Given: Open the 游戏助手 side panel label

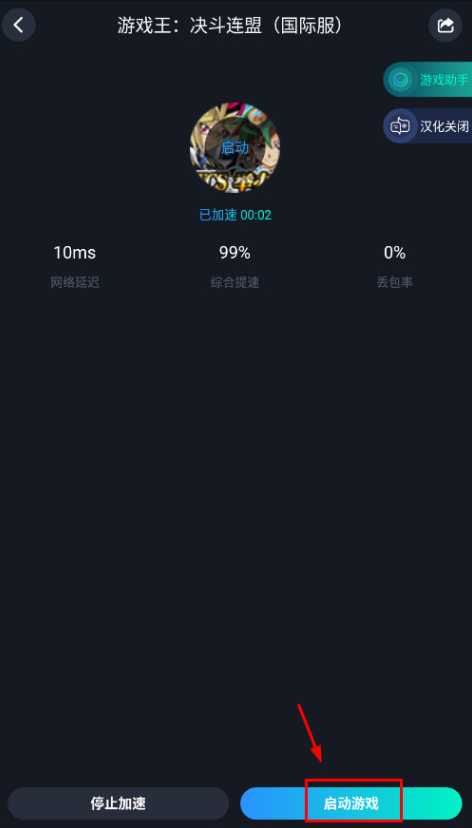Looking at the screenshot, I should pos(444,80).
